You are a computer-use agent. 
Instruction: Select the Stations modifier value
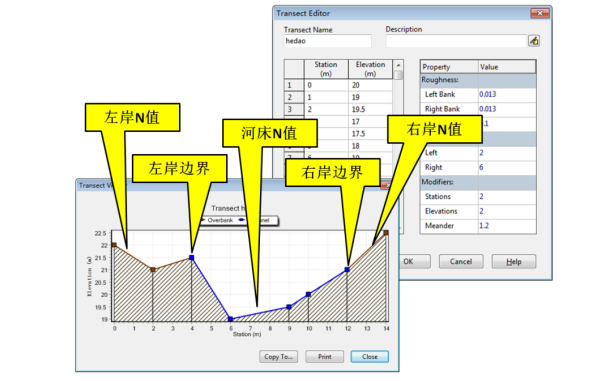(x=507, y=197)
